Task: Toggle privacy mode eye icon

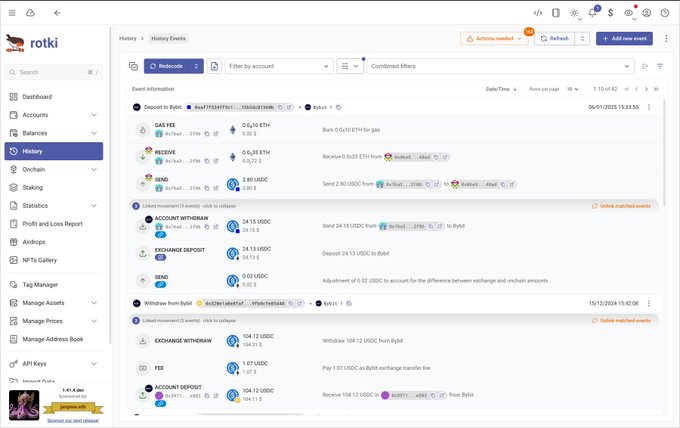Action: (628, 13)
